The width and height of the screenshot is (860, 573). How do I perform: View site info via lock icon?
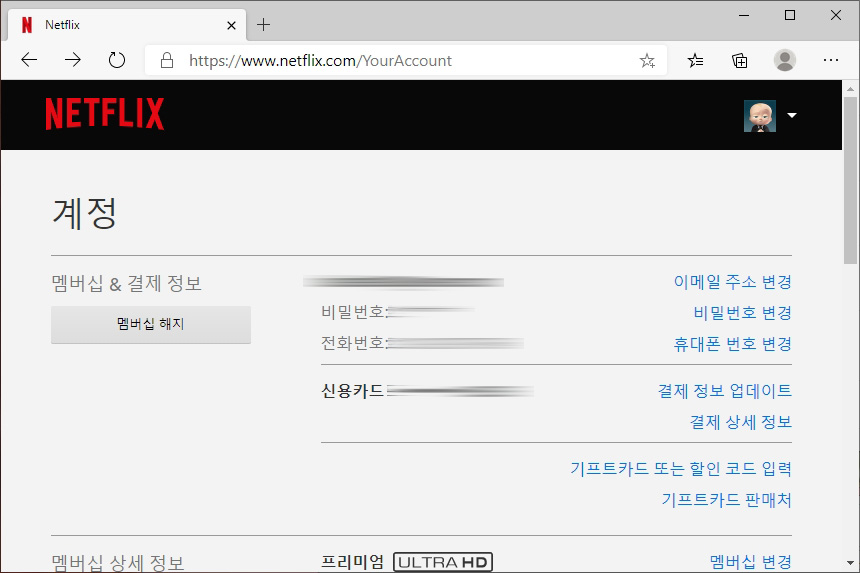[167, 60]
